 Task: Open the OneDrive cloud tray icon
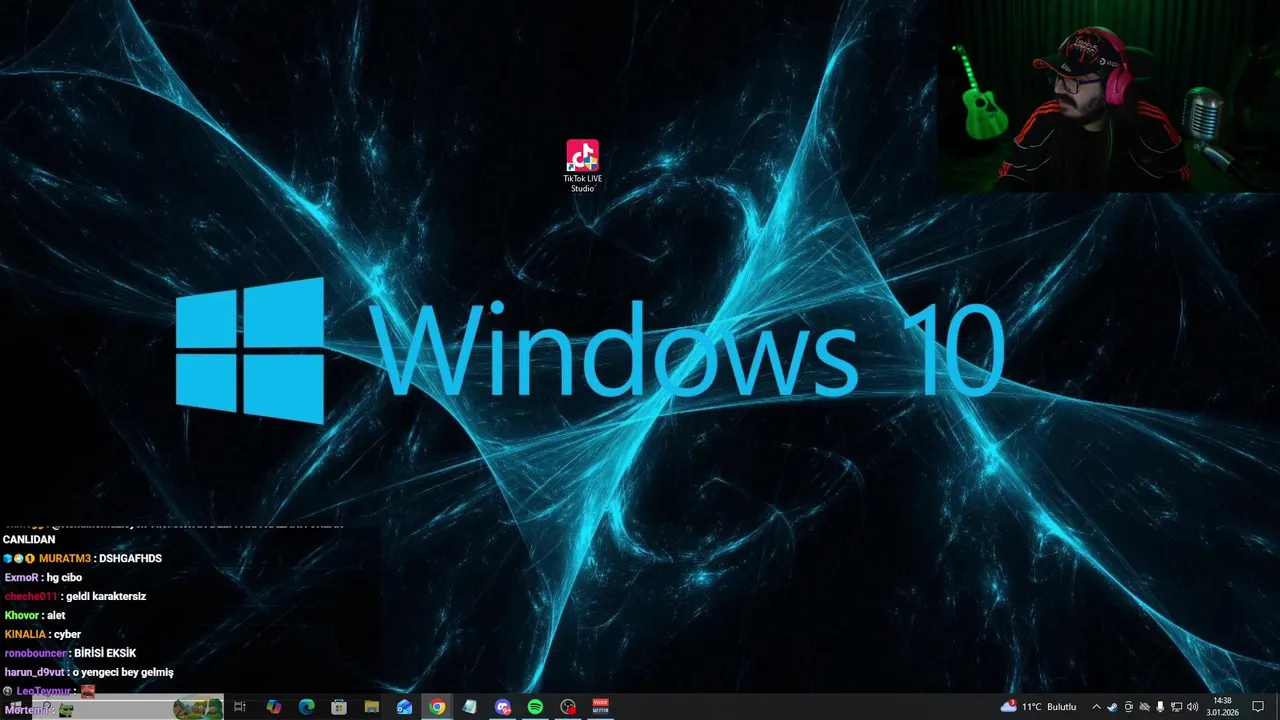1145,707
